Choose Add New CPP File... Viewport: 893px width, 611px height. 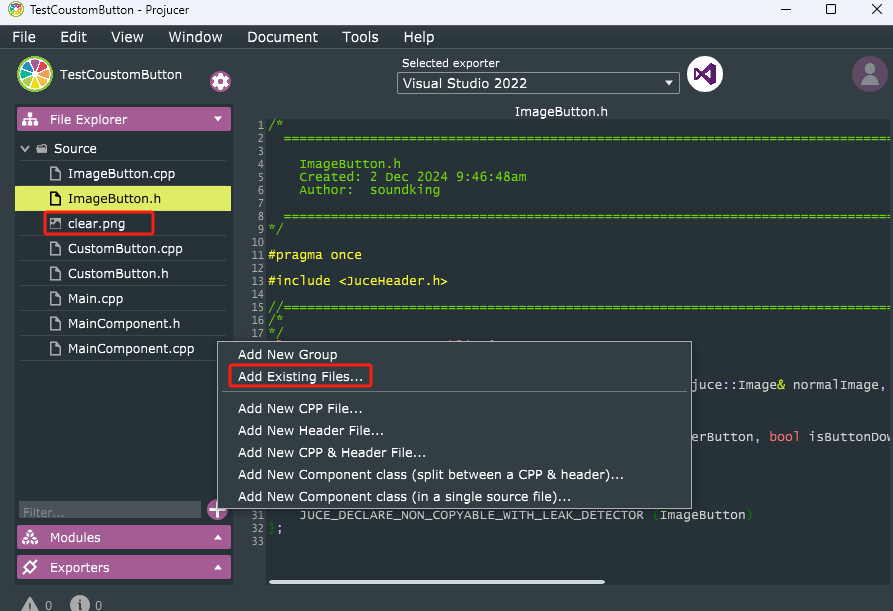tap(454, 408)
